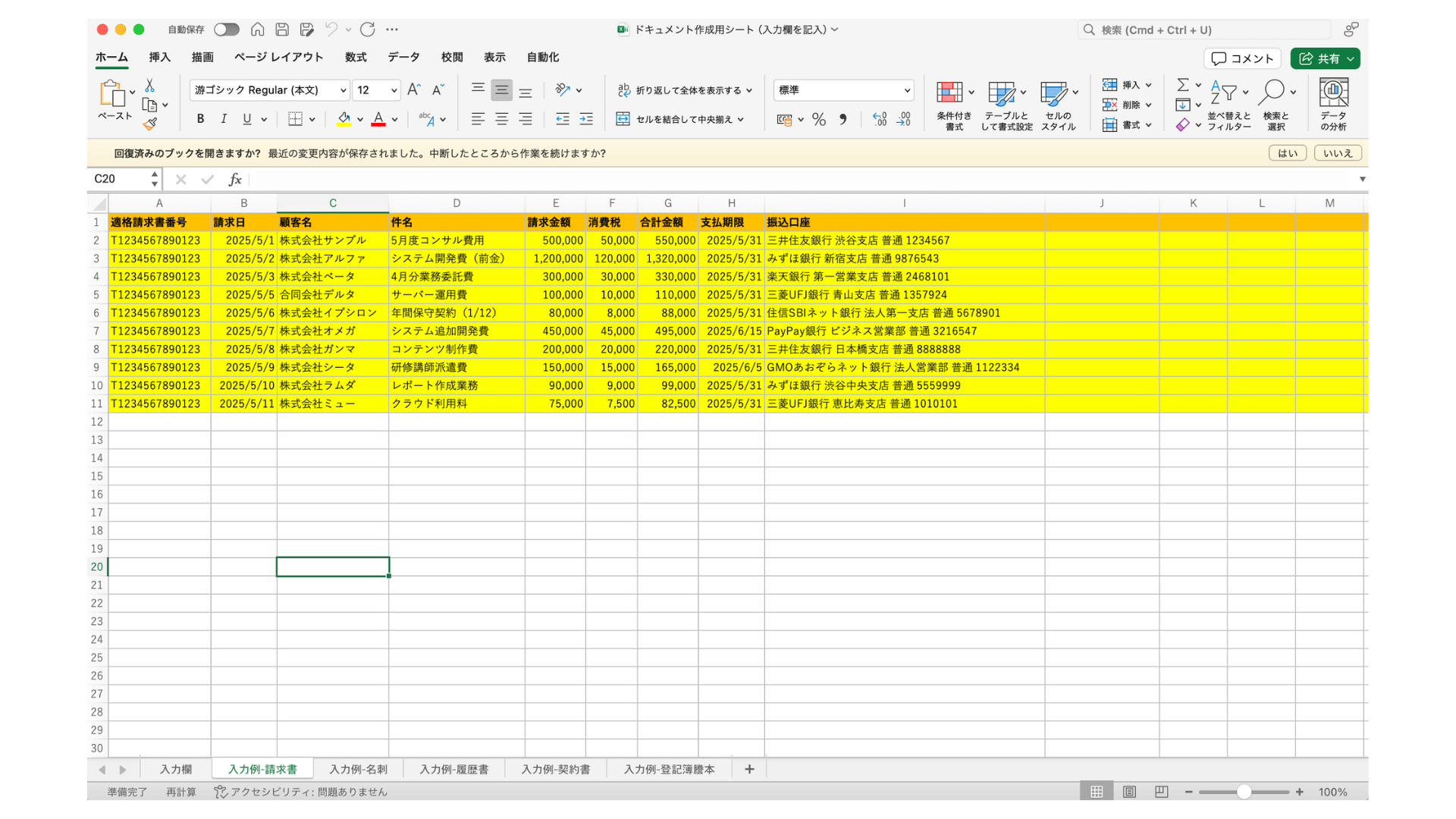Open font size dropdown
1456x819 pixels.
(394, 90)
